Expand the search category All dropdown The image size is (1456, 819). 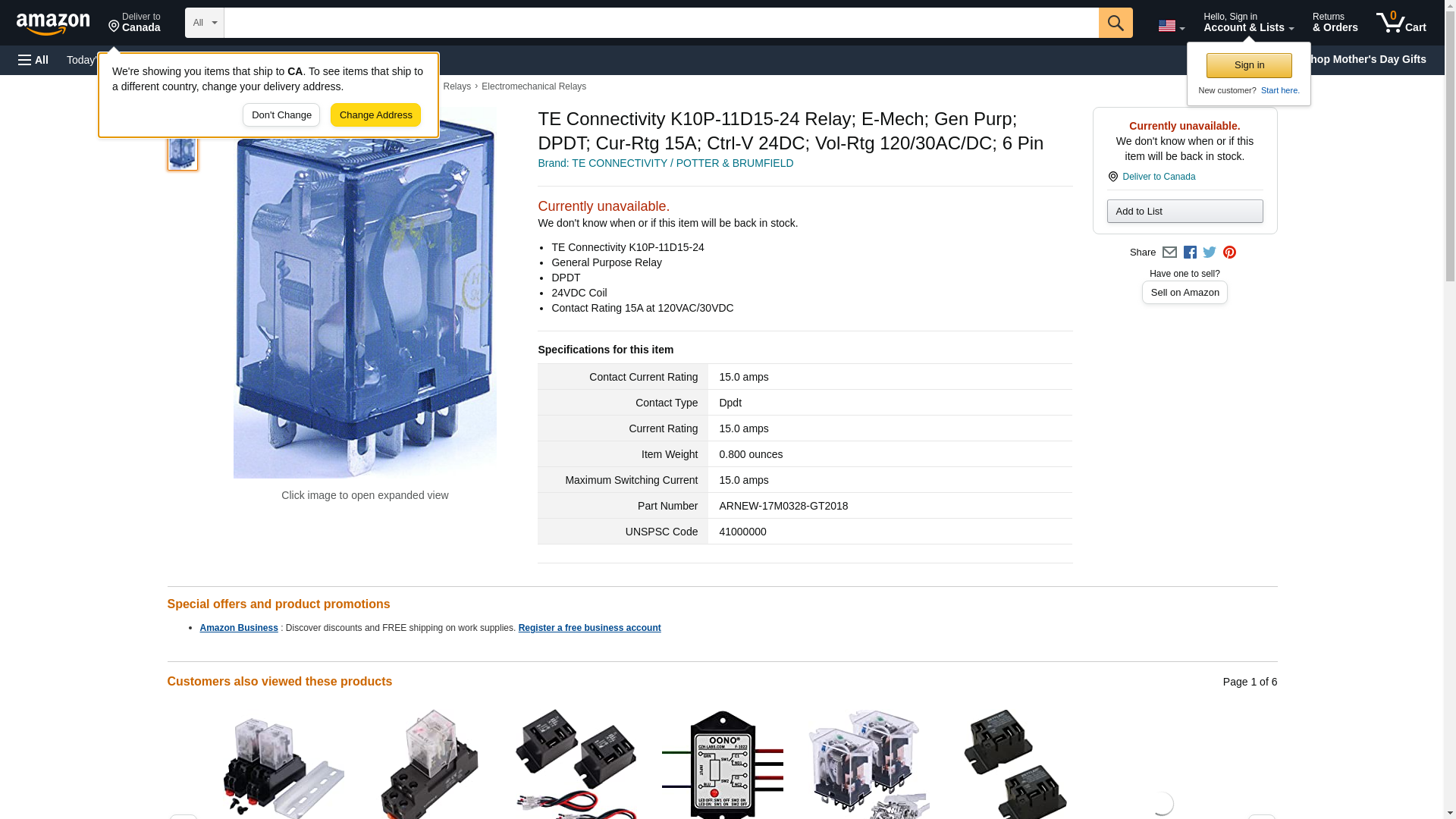[x=205, y=23]
